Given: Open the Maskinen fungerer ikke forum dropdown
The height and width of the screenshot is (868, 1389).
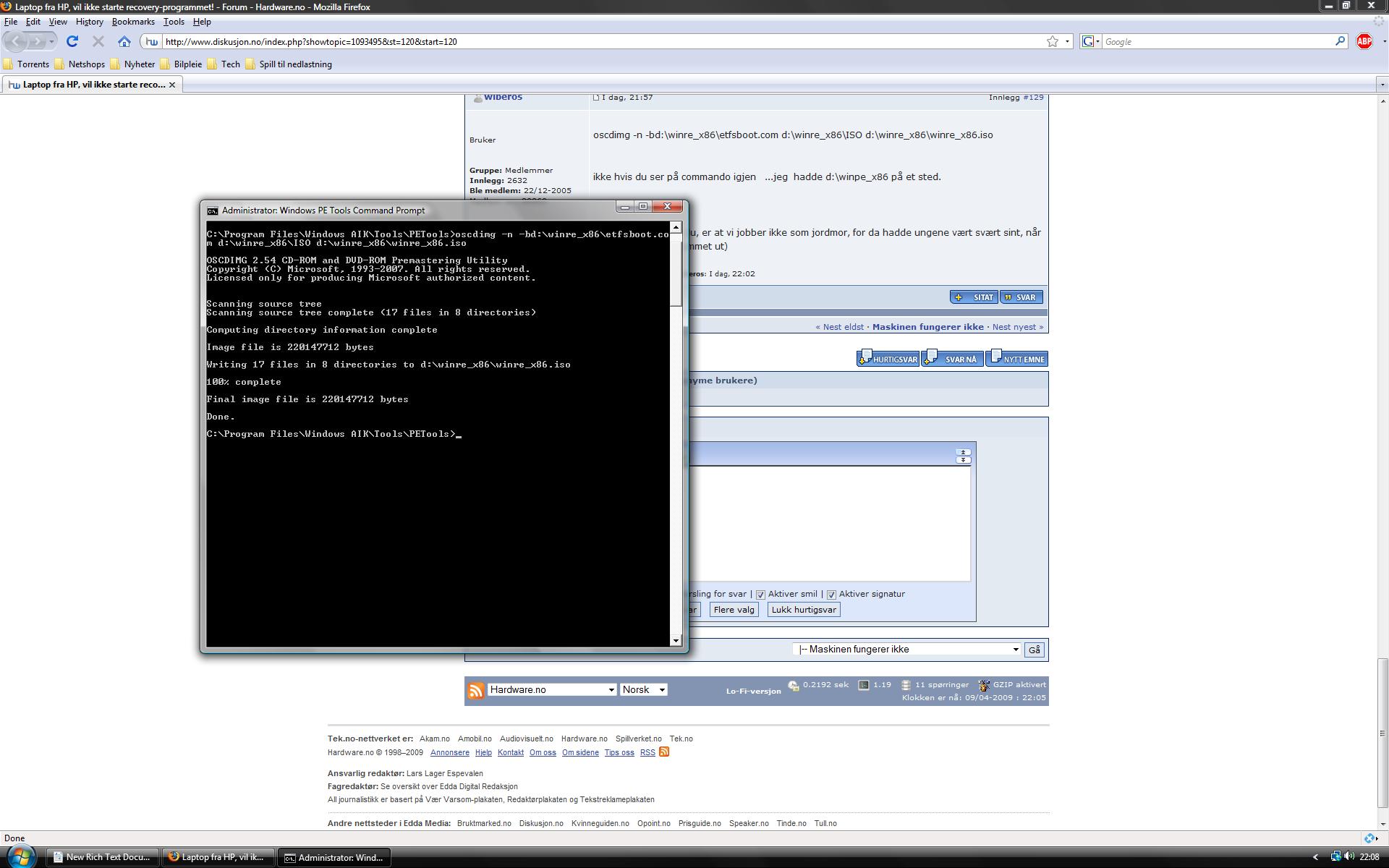Looking at the screenshot, I should [906, 650].
